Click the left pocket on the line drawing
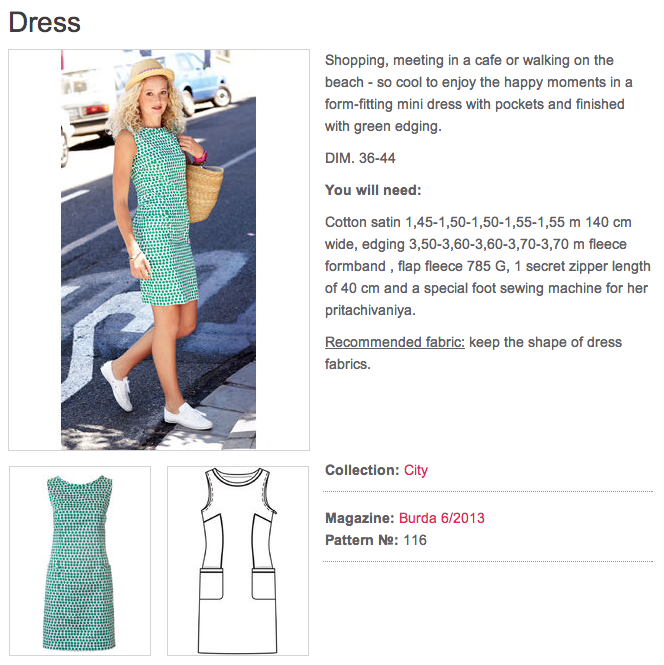 click(211, 584)
